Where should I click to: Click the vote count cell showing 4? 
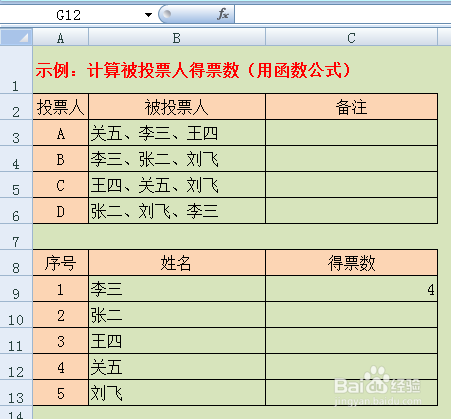(351, 289)
